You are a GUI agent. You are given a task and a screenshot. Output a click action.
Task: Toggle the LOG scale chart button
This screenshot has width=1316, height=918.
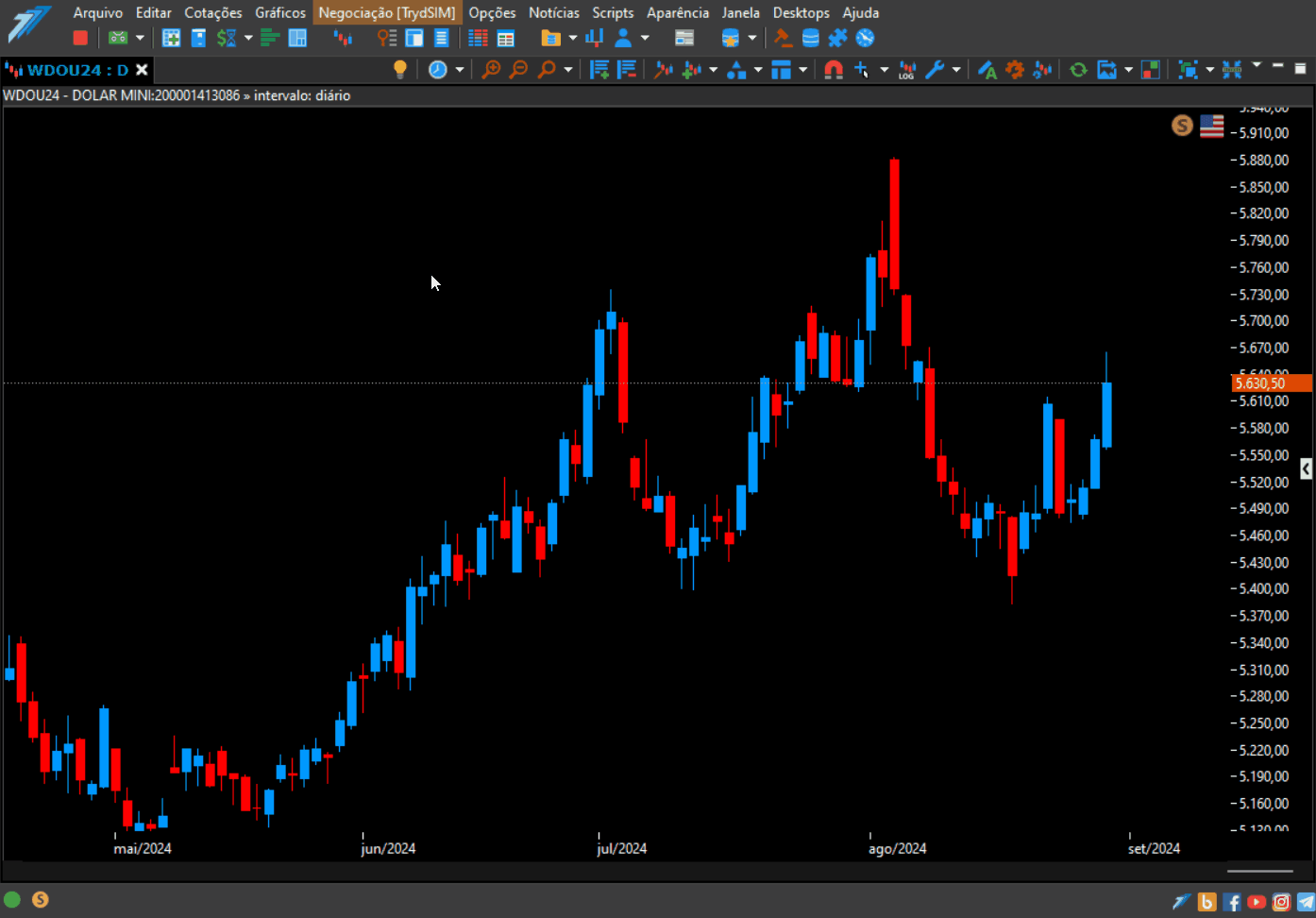(907, 69)
